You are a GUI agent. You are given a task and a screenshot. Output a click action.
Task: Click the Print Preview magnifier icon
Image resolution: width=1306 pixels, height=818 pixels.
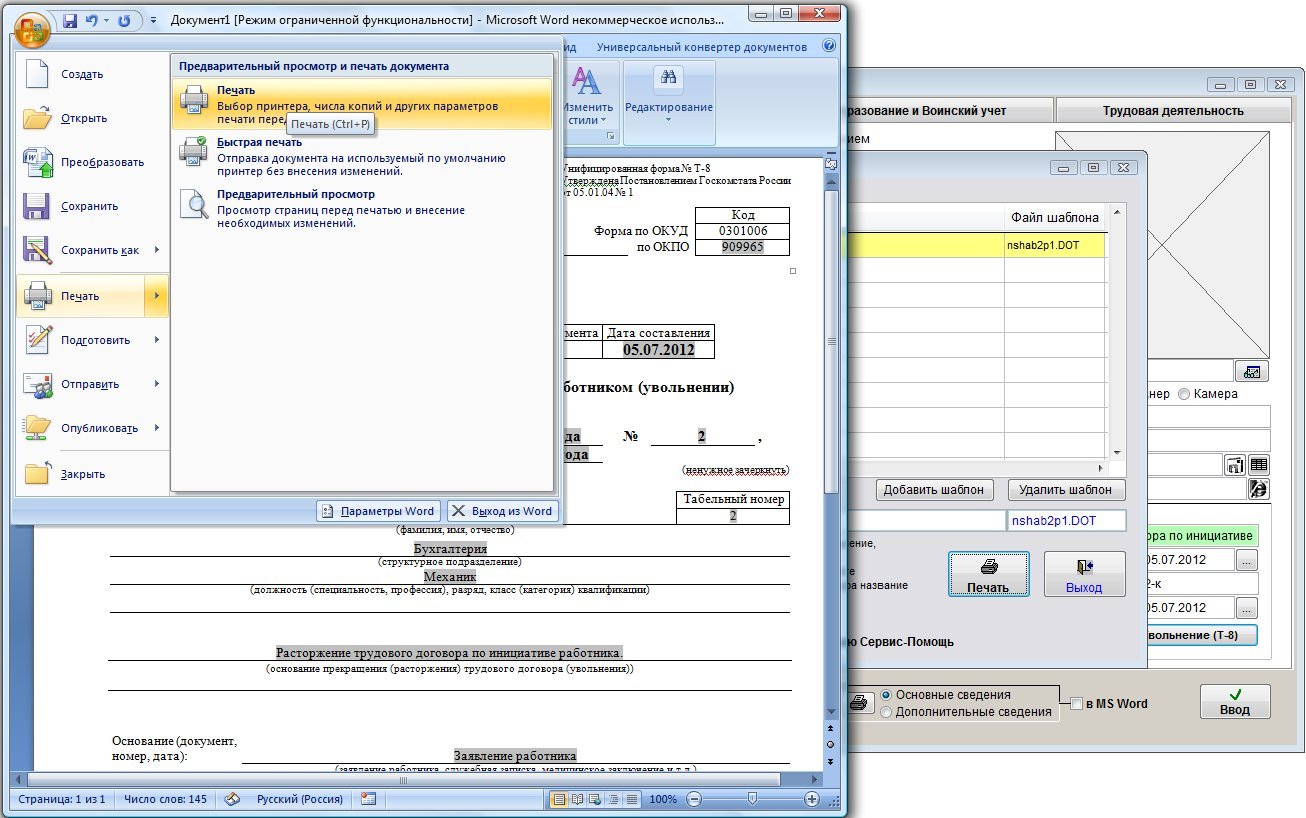click(x=192, y=203)
